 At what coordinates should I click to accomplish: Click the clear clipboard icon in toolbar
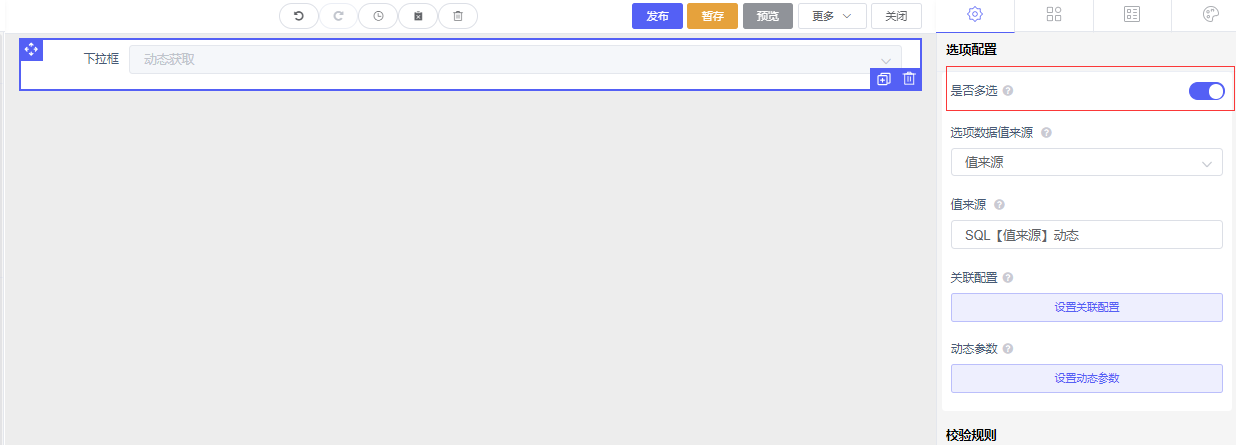418,16
